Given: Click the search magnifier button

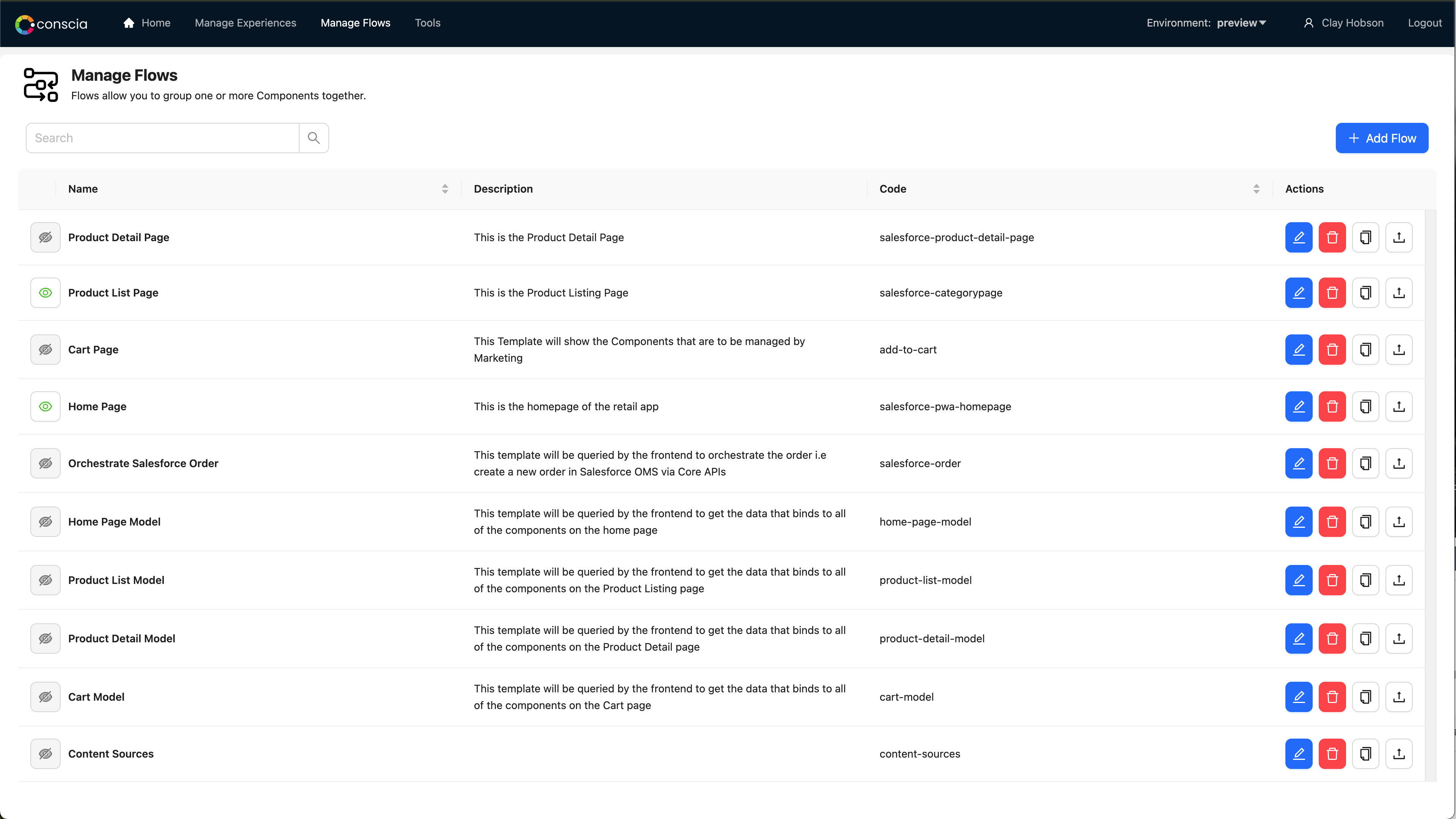Looking at the screenshot, I should [314, 138].
